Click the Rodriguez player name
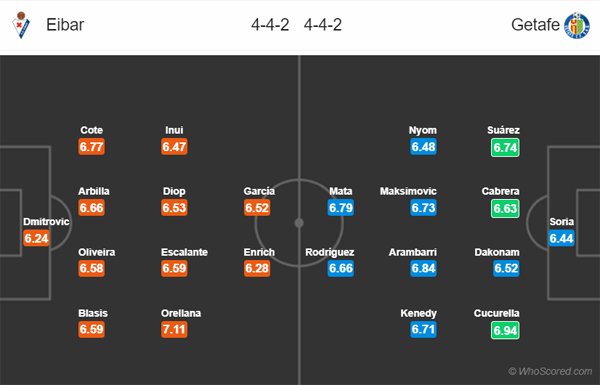The width and height of the screenshot is (600, 385). coord(329,252)
